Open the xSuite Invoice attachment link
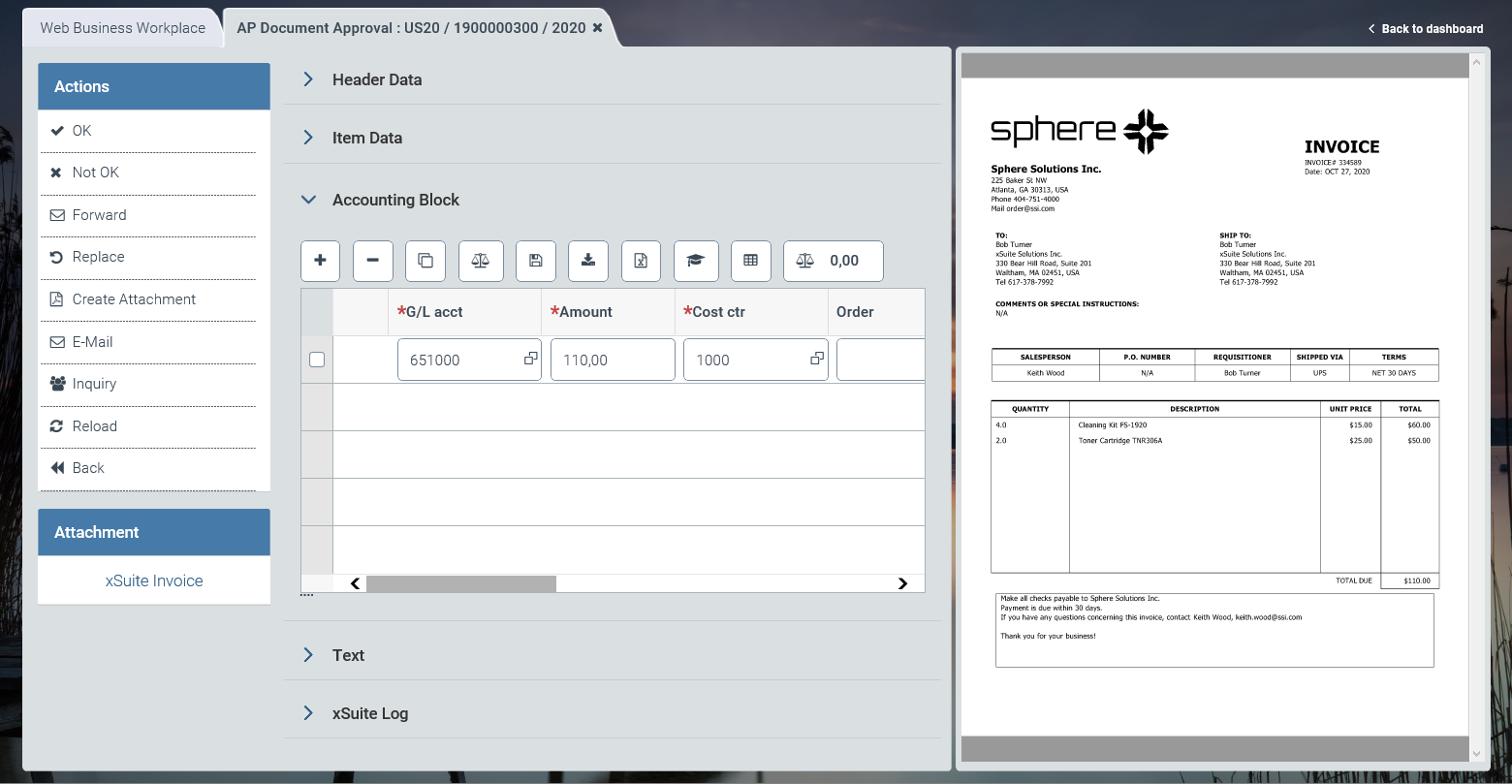This screenshot has width=1512, height=784. 154,580
